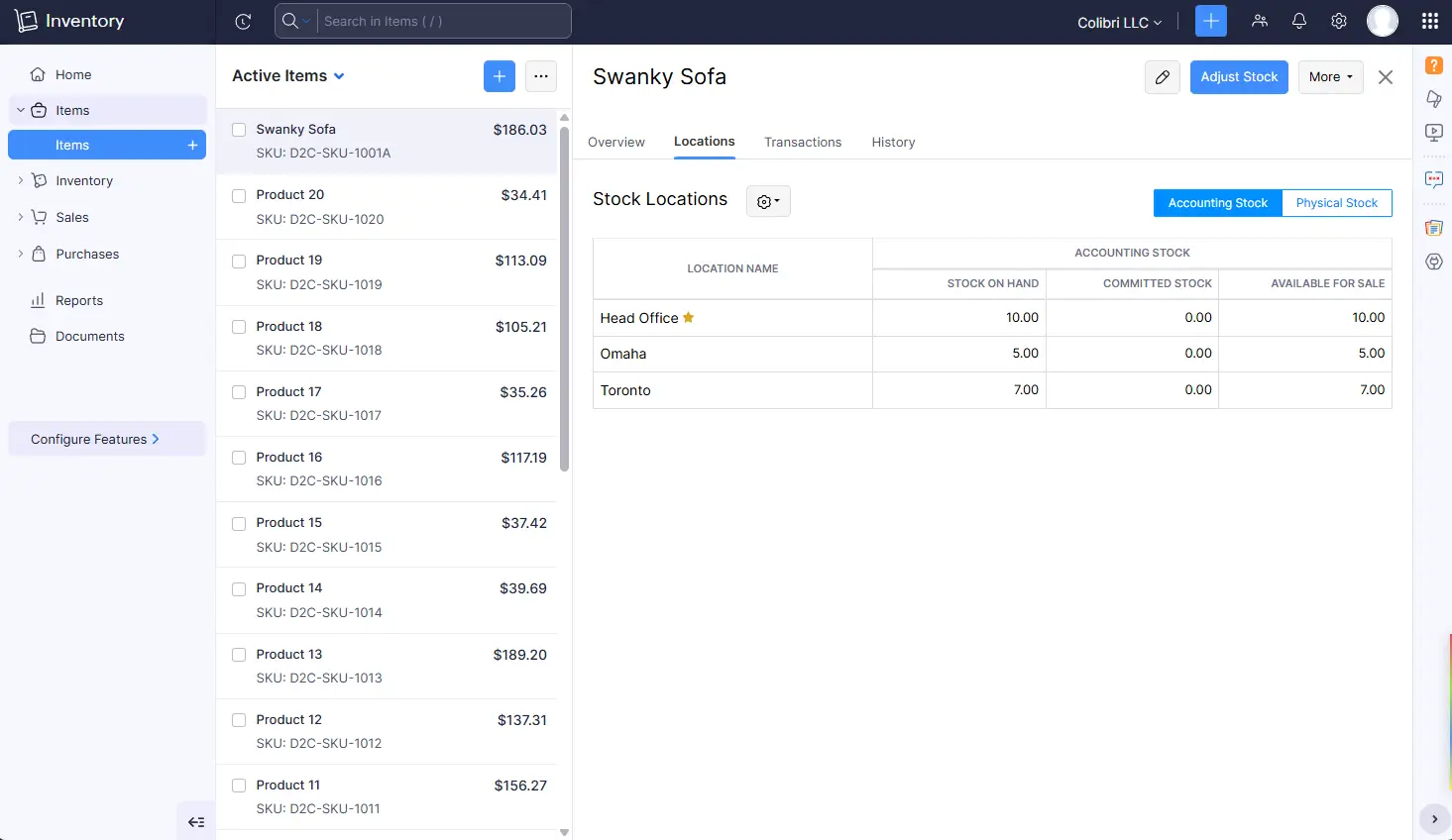Switch to the Transactions tab
The image size is (1452, 840).
(x=803, y=142)
